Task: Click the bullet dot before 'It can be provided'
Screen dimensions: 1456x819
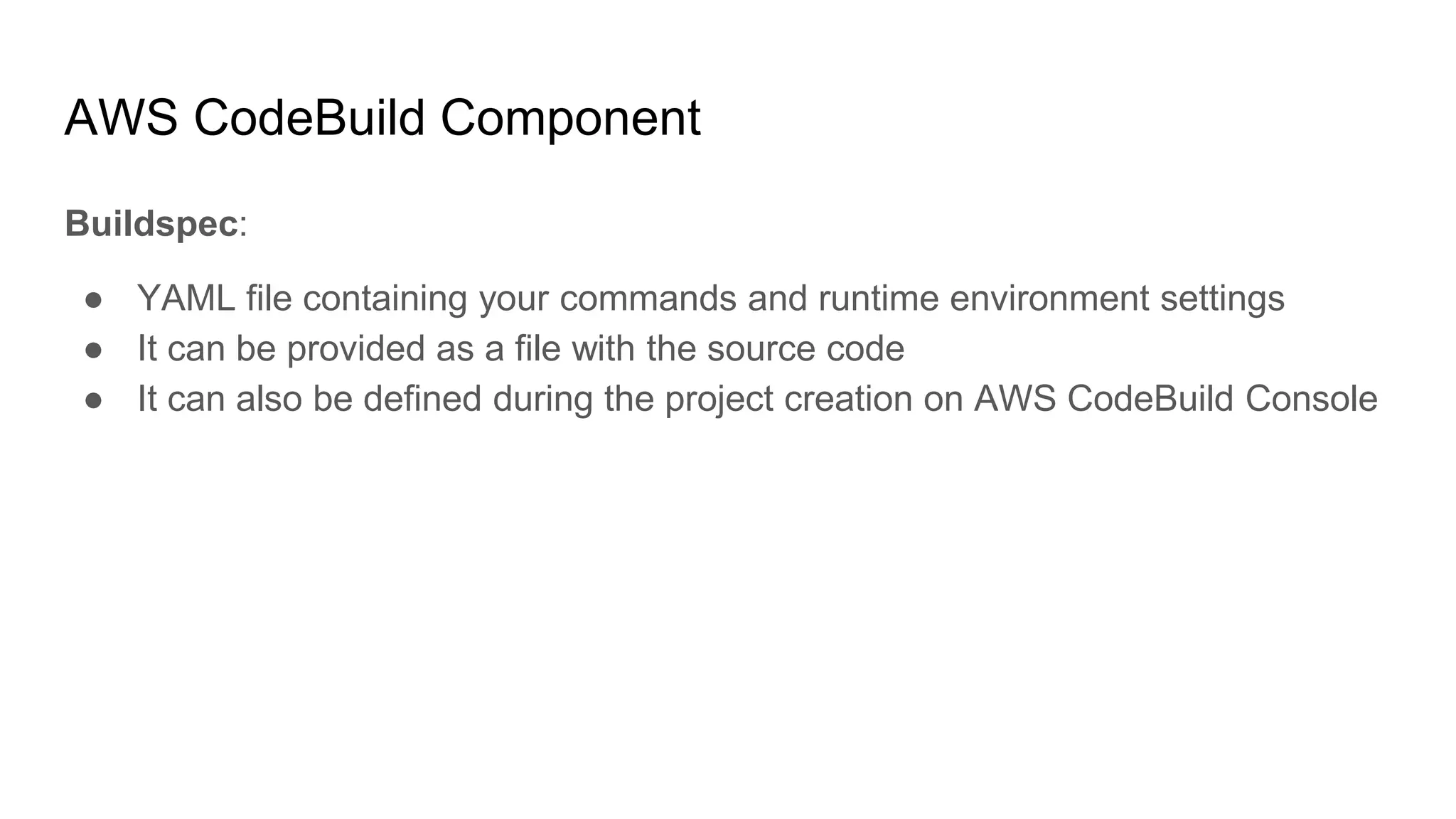Action: click(x=93, y=350)
